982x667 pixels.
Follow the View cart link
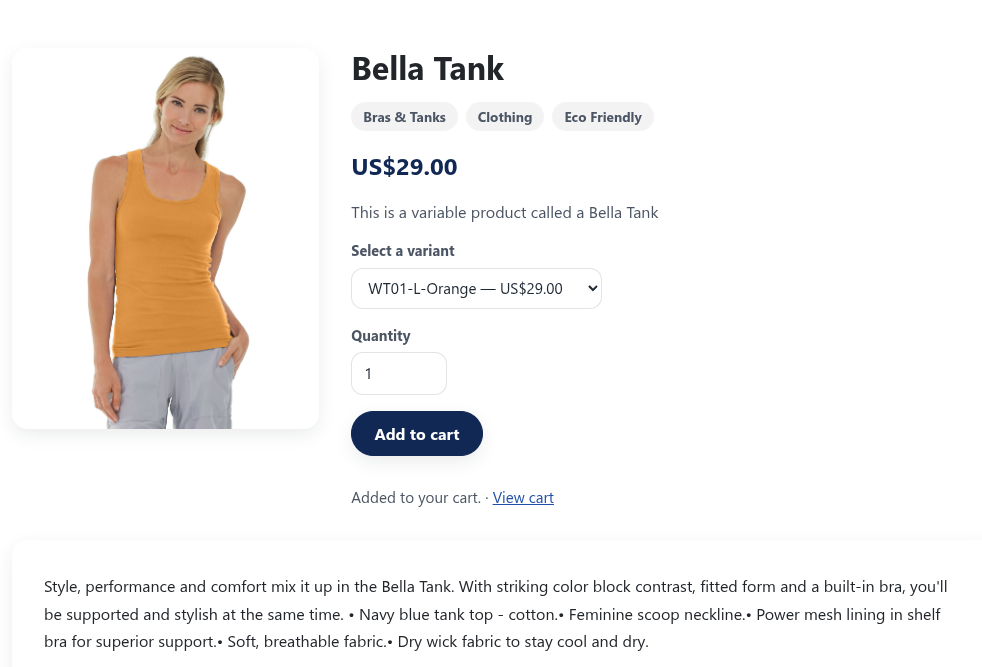point(523,498)
